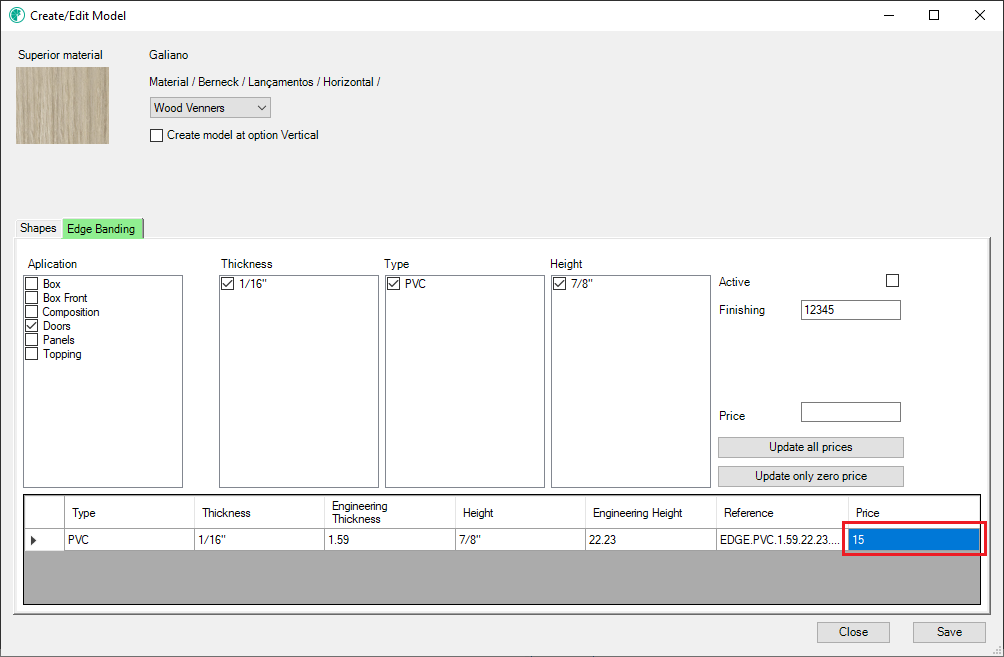Click the Finishing input field
This screenshot has height=657, width=1004.
click(850, 310)
